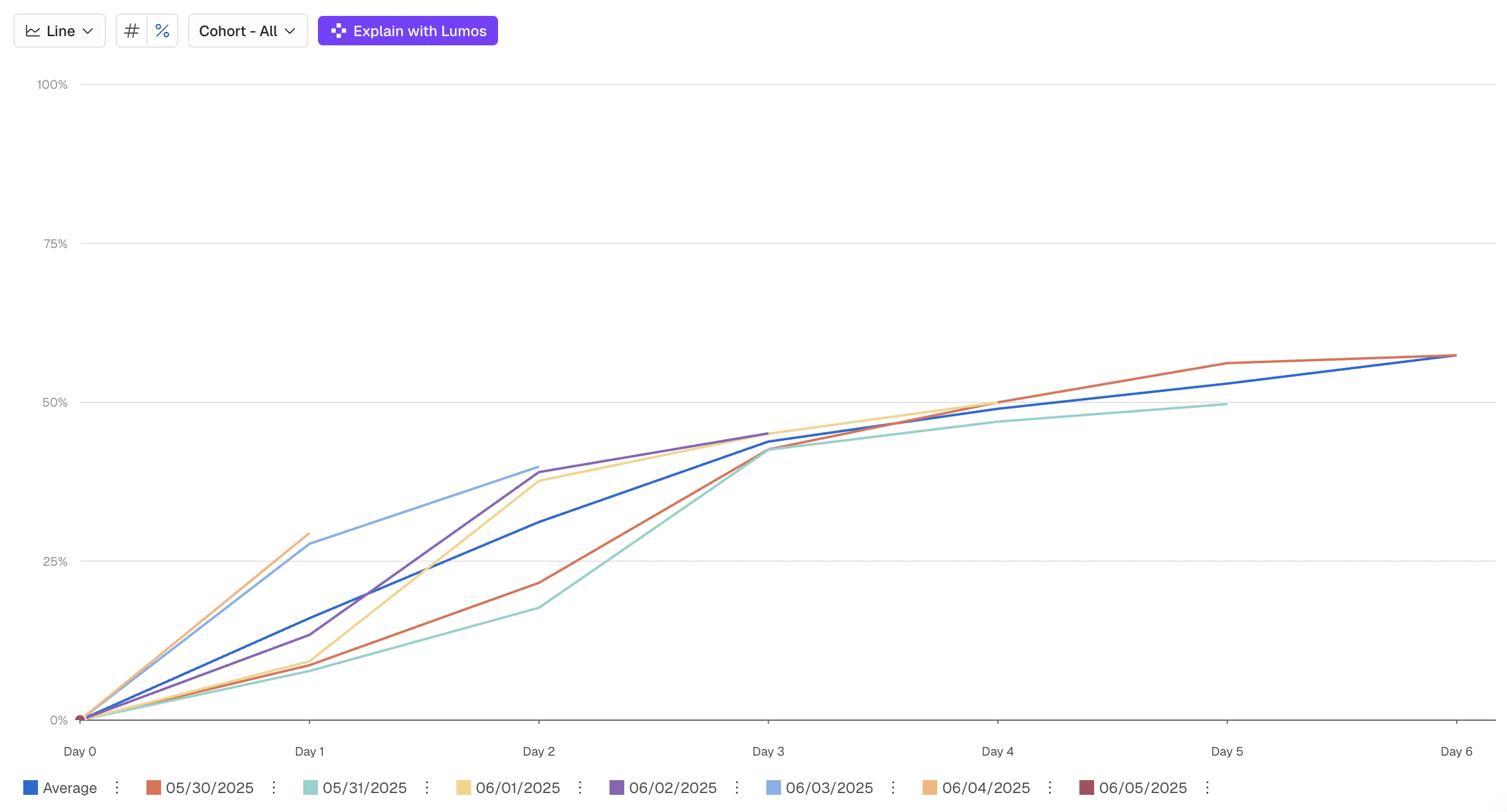This screenshot has width=1507, height=812.
Task: Open kebab menu for 05/31/2025 cohort
Action: point(427,788)
